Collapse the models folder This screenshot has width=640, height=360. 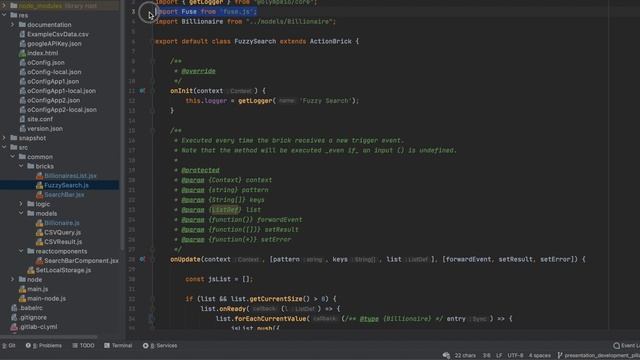pyautogui.click(x=21, y=213)
